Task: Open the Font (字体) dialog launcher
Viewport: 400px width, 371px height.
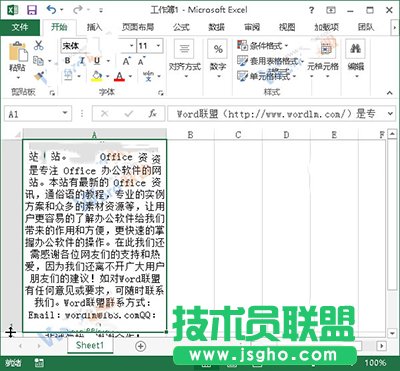Action: click(x=161, y=93)
